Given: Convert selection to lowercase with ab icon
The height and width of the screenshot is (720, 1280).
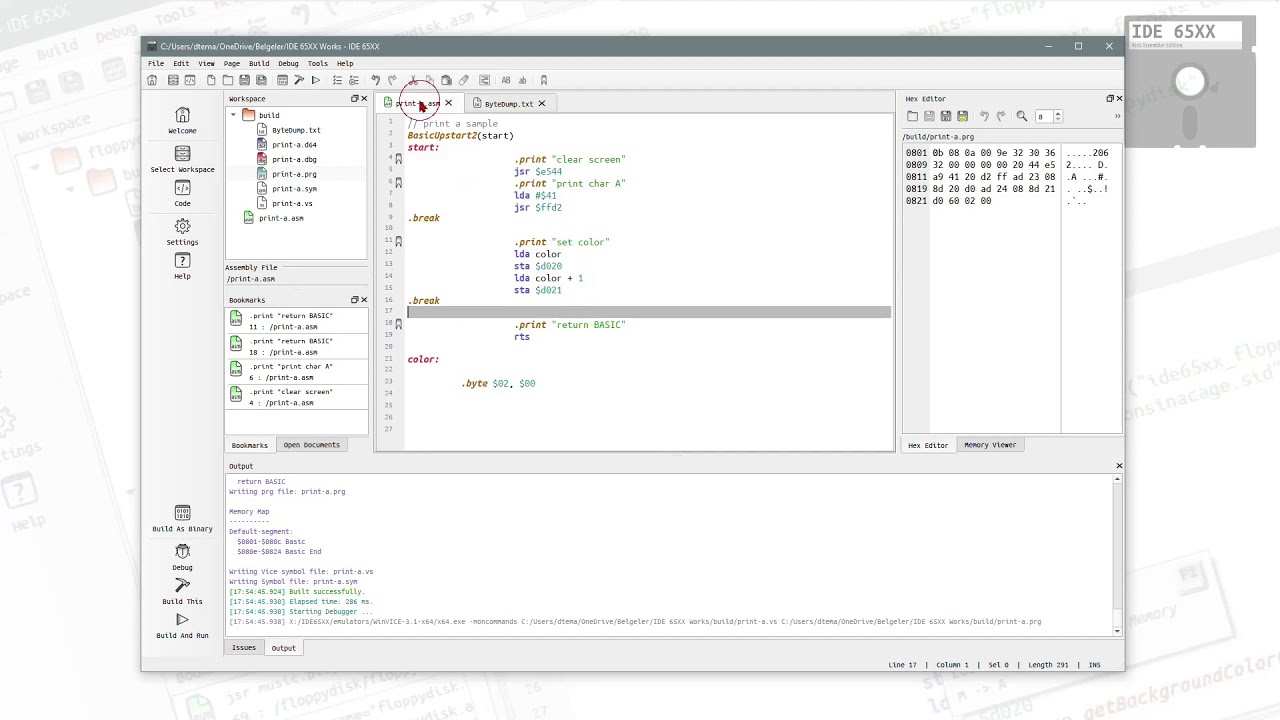Looking at the screenshot, I should [522, 80].
